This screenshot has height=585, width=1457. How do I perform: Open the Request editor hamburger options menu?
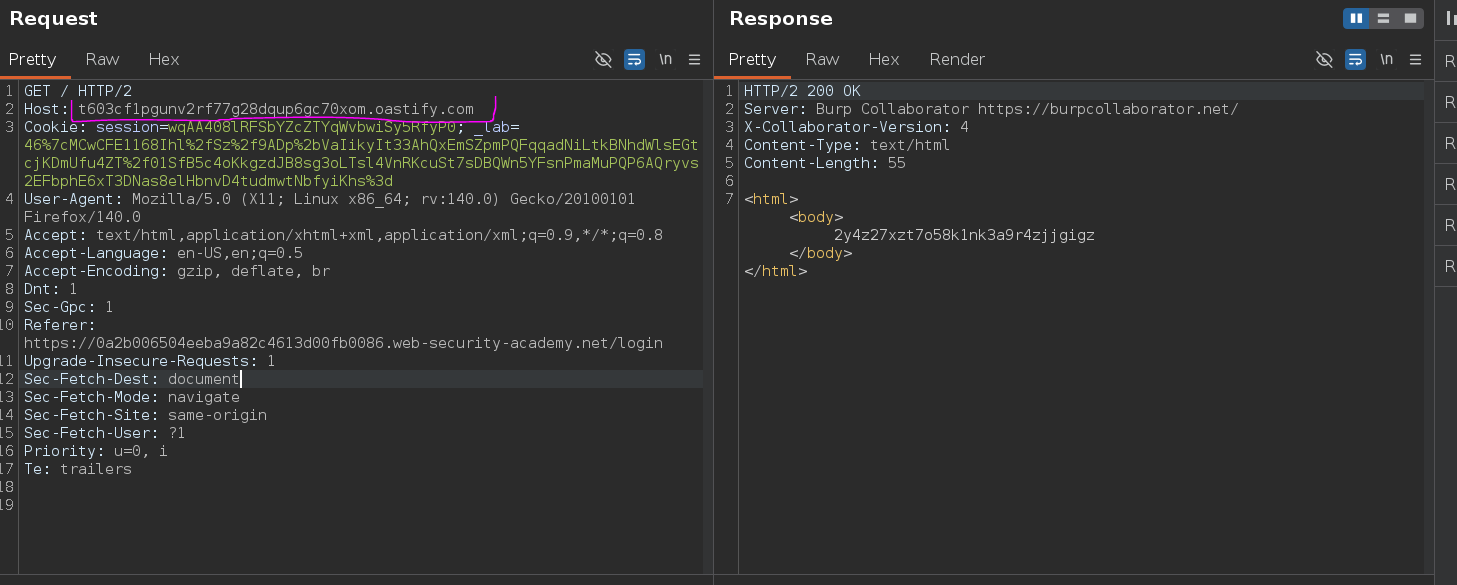pyautogui.click(x=695, y=60)
